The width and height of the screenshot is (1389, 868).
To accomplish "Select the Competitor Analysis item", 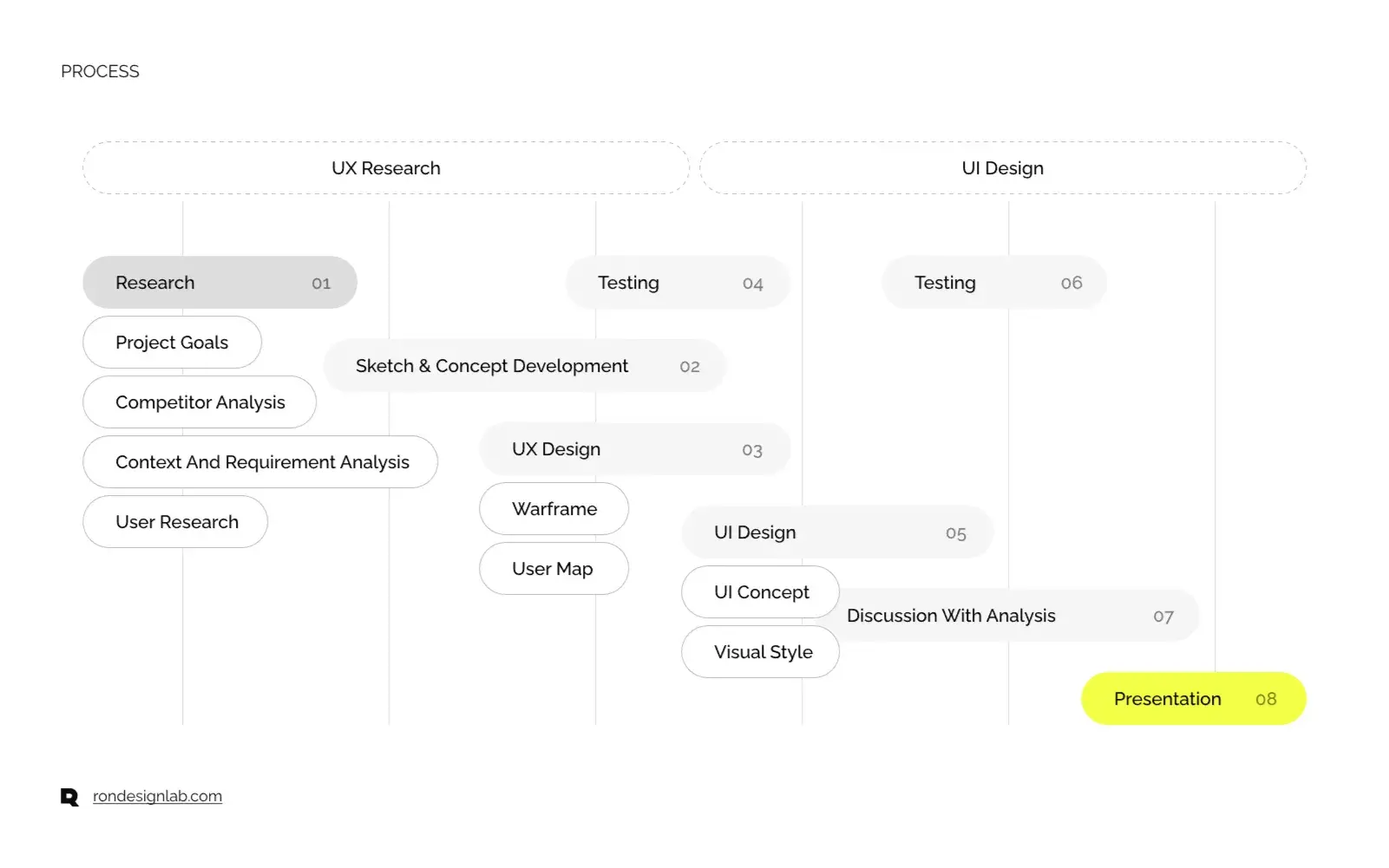I will coord(200,402).
